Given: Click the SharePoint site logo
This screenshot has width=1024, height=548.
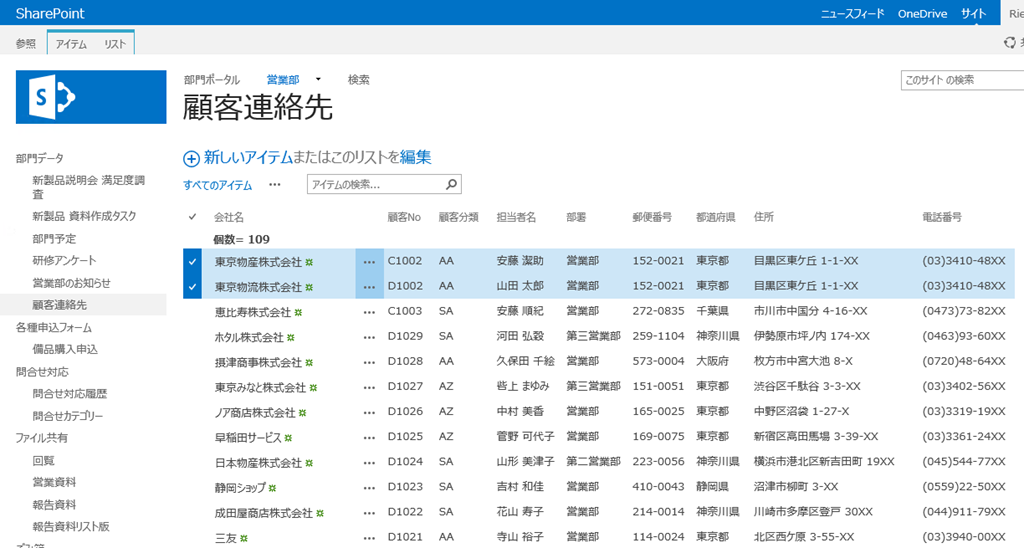Looking at the screenshot, I should pyautogui.click(x=91, y=97).
